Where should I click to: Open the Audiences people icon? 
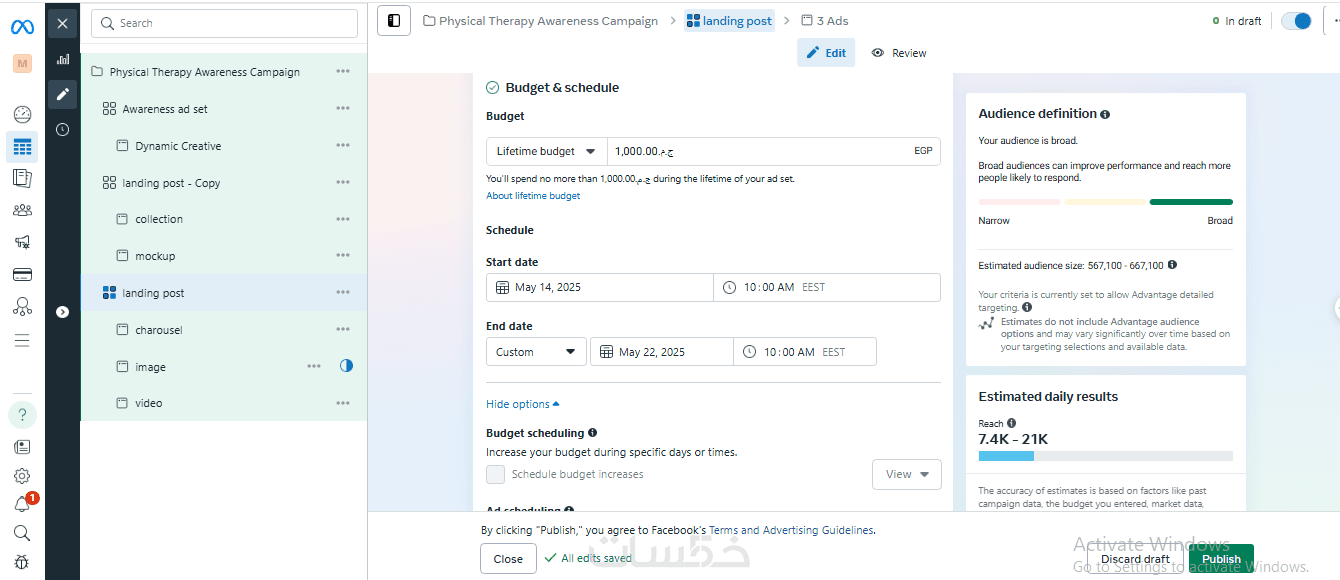tap(22, 210)
